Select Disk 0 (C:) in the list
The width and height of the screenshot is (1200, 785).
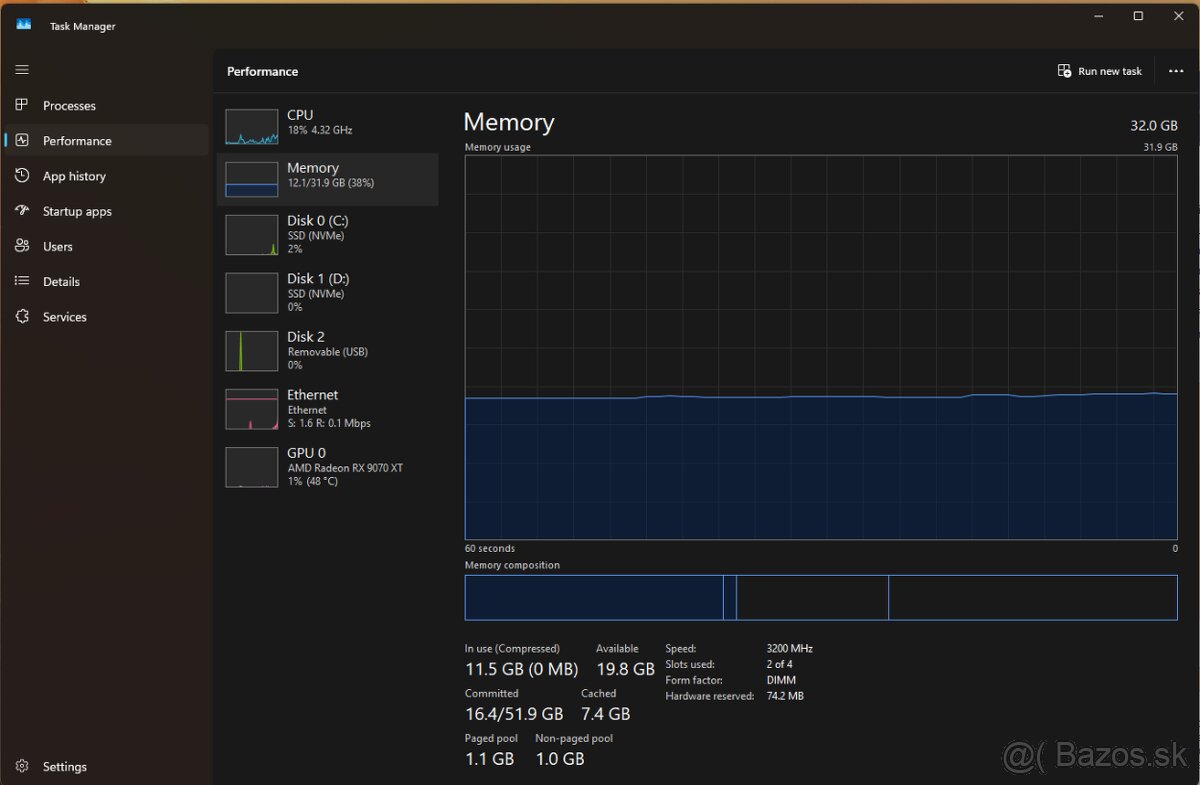(320, 234)
